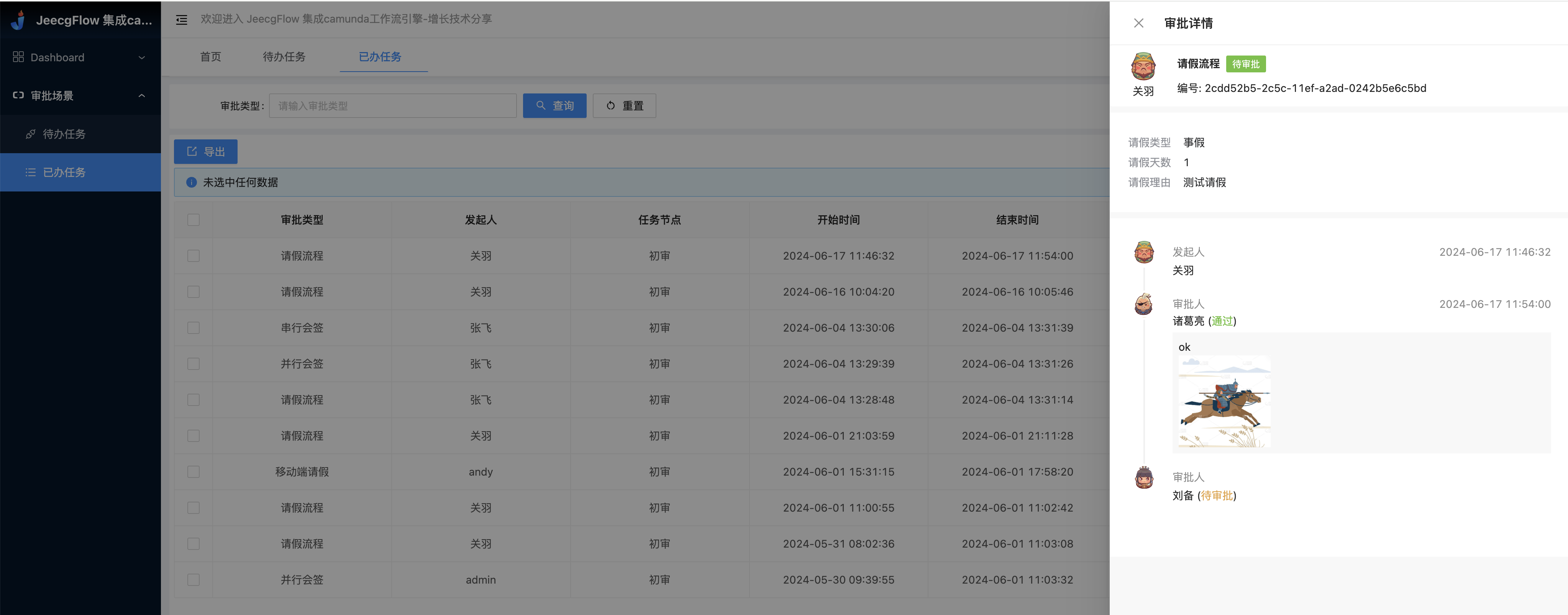
Task: Collapse the 审批场景 submenu
Action: tap(142, 95)
